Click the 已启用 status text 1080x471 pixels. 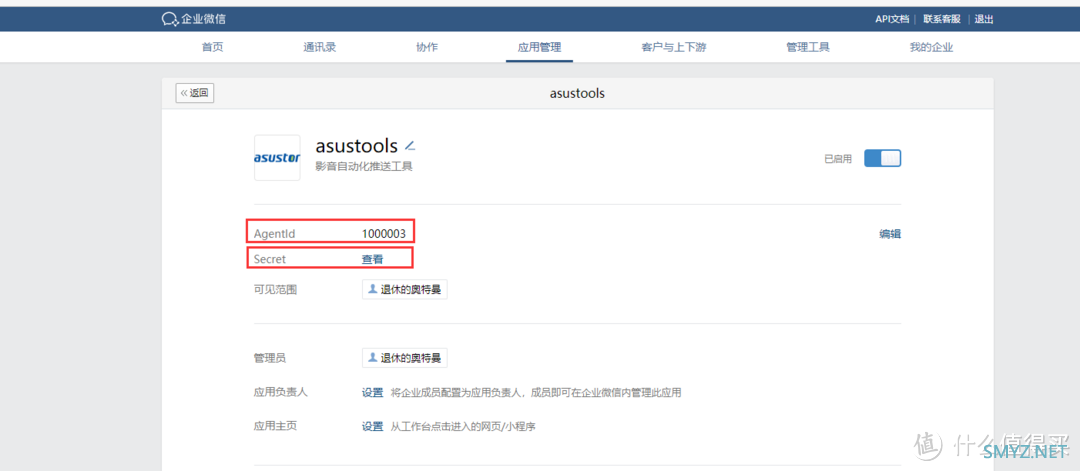click(x=838, y=158)
